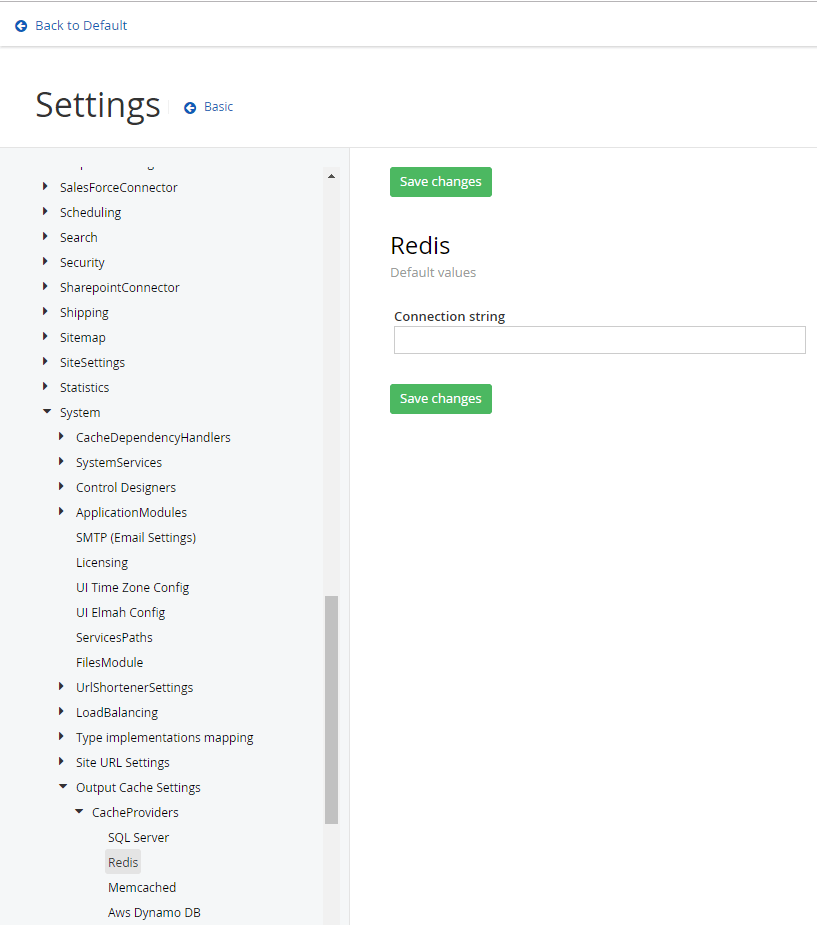The image size is (817, 925).
Task: Collapse the CacheProviders node
Action: coord(78,812)
